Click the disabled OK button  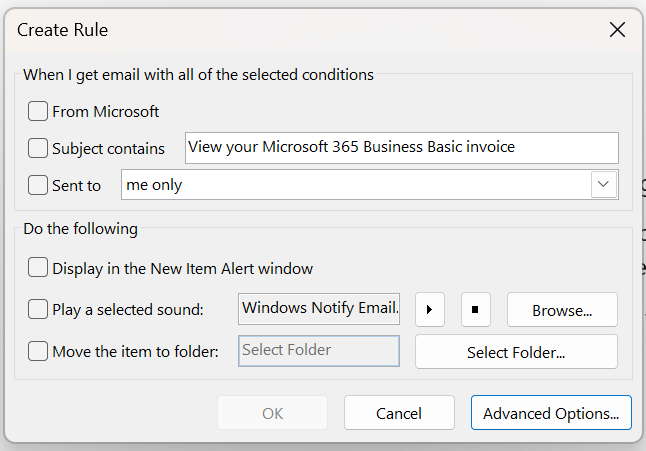click(x=272, y=413)
